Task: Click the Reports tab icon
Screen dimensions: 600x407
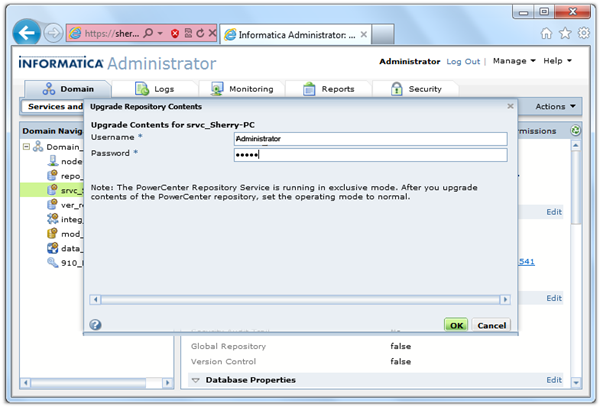Action: [x=309, y=89]
